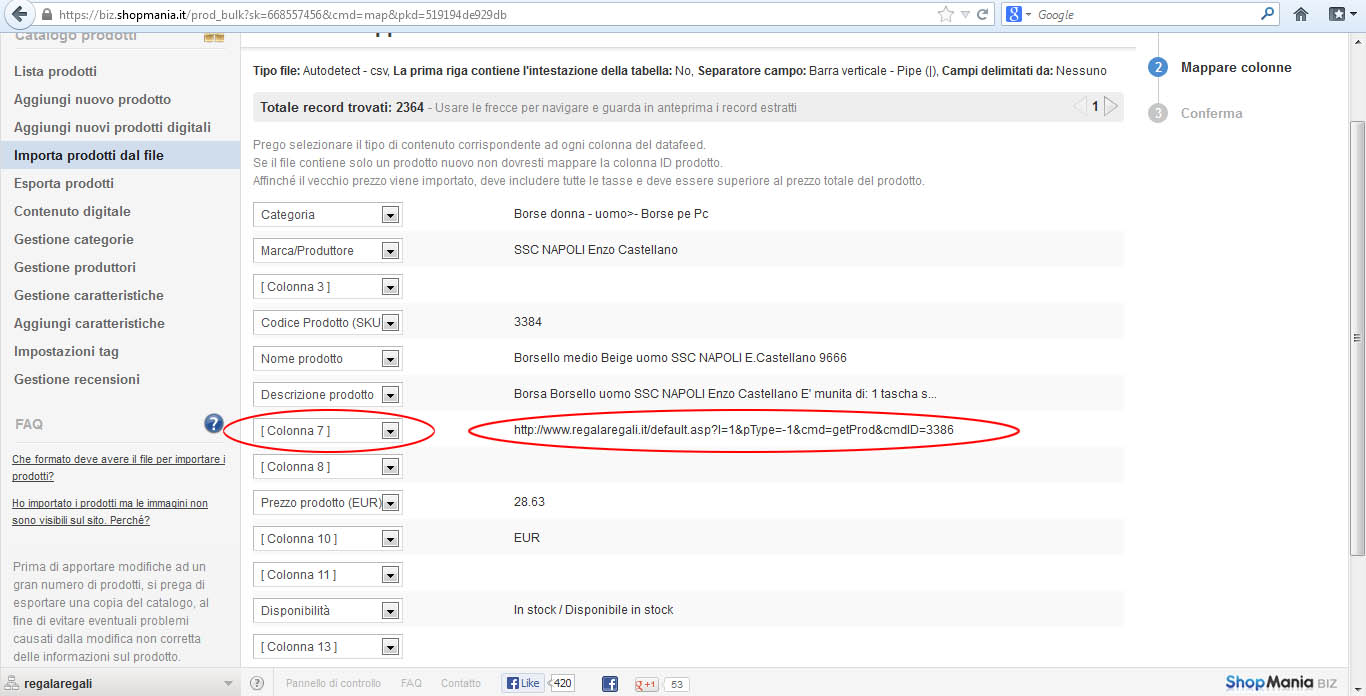Open Gestione caratteristiche
The height and width of the screenshot is (696, 1366).
click(x=89, y=295)
